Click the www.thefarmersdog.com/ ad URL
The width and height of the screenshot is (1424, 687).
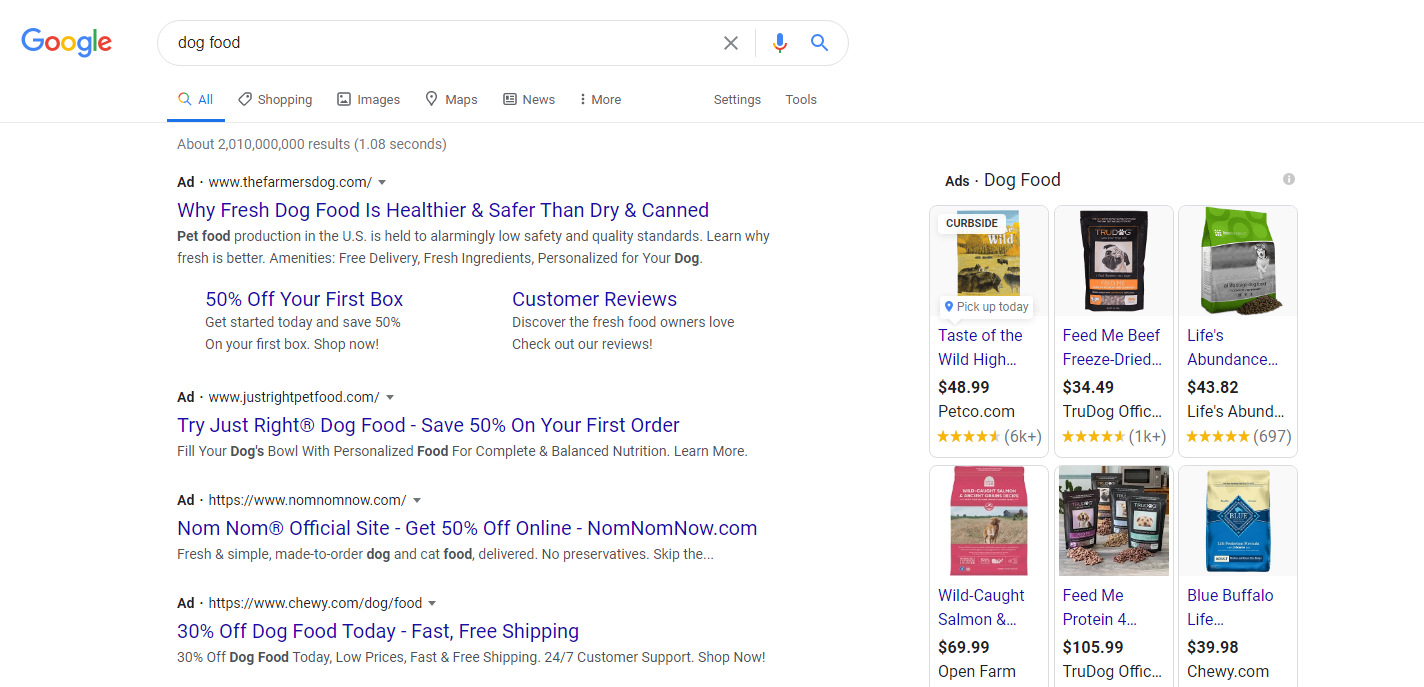pyautogui.click(x=290, y=182)
